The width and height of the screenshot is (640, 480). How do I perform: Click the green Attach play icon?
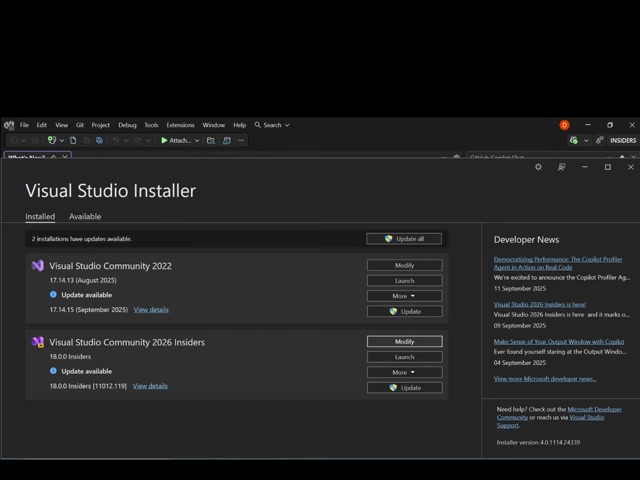click(x=164, y=140)
